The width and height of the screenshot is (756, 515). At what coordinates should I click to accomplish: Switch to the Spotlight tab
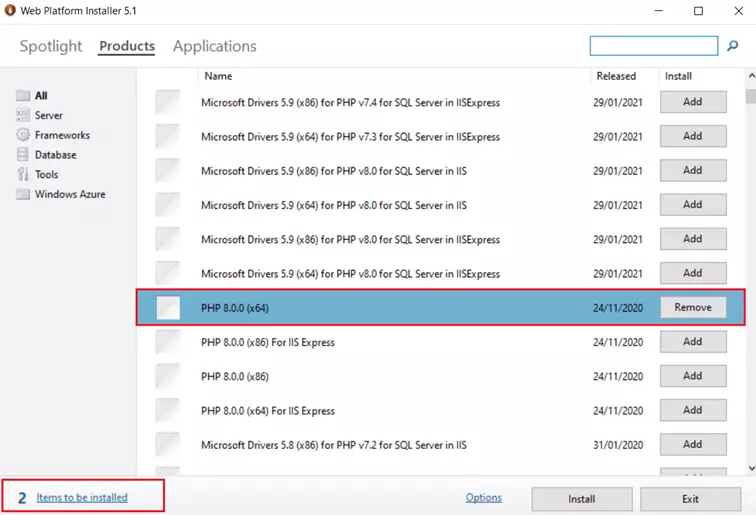click(x=51, y=46)
